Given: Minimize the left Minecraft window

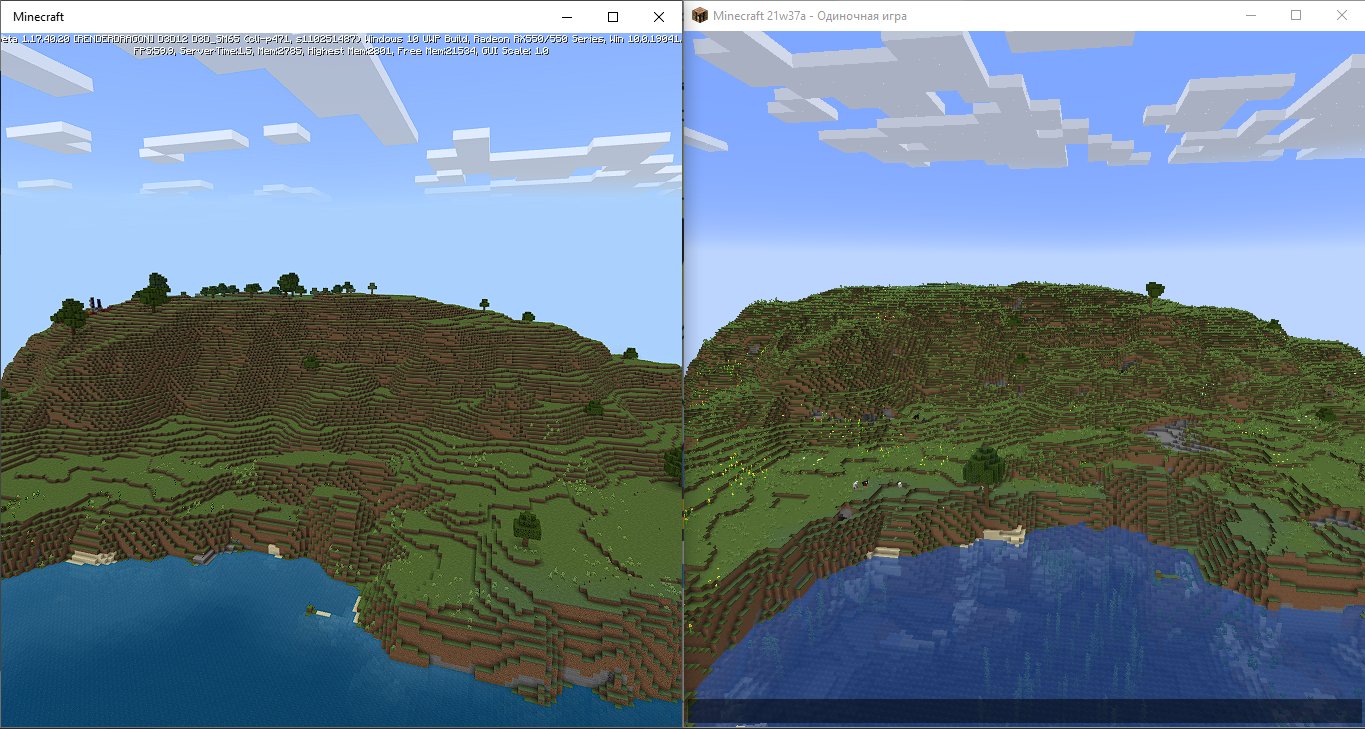Looking at the screenshot, I should tap(567, 17).
